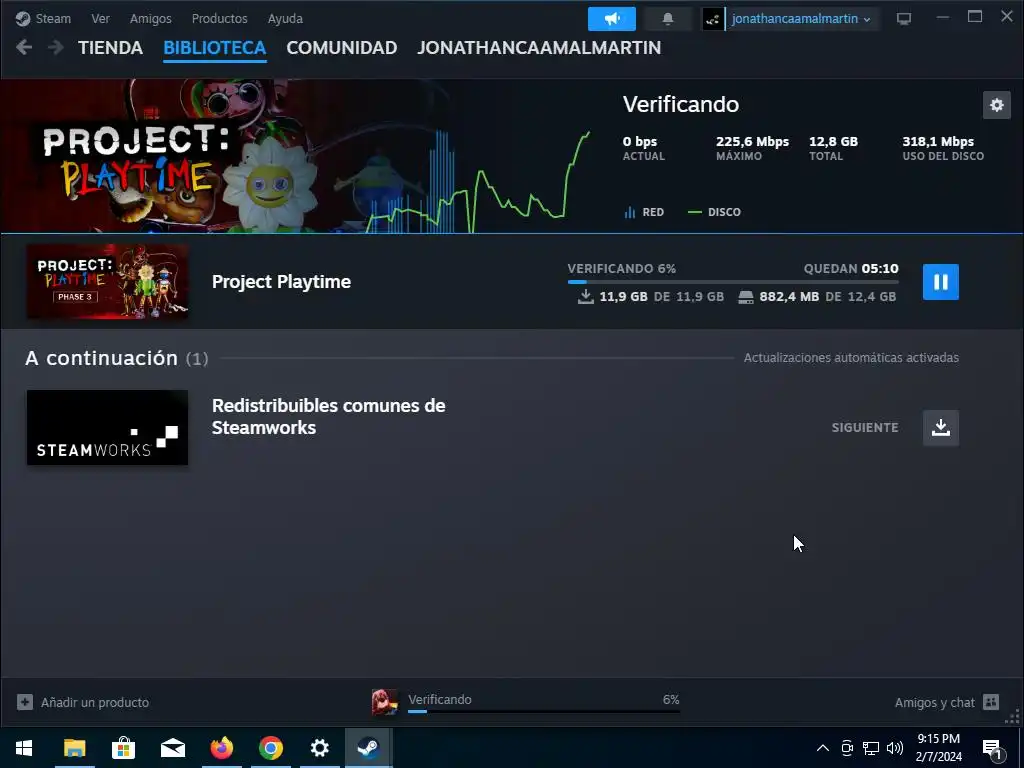Viewport: 1024px width, 768px height.
Task: Click the network tray icon
Action: 871,748
